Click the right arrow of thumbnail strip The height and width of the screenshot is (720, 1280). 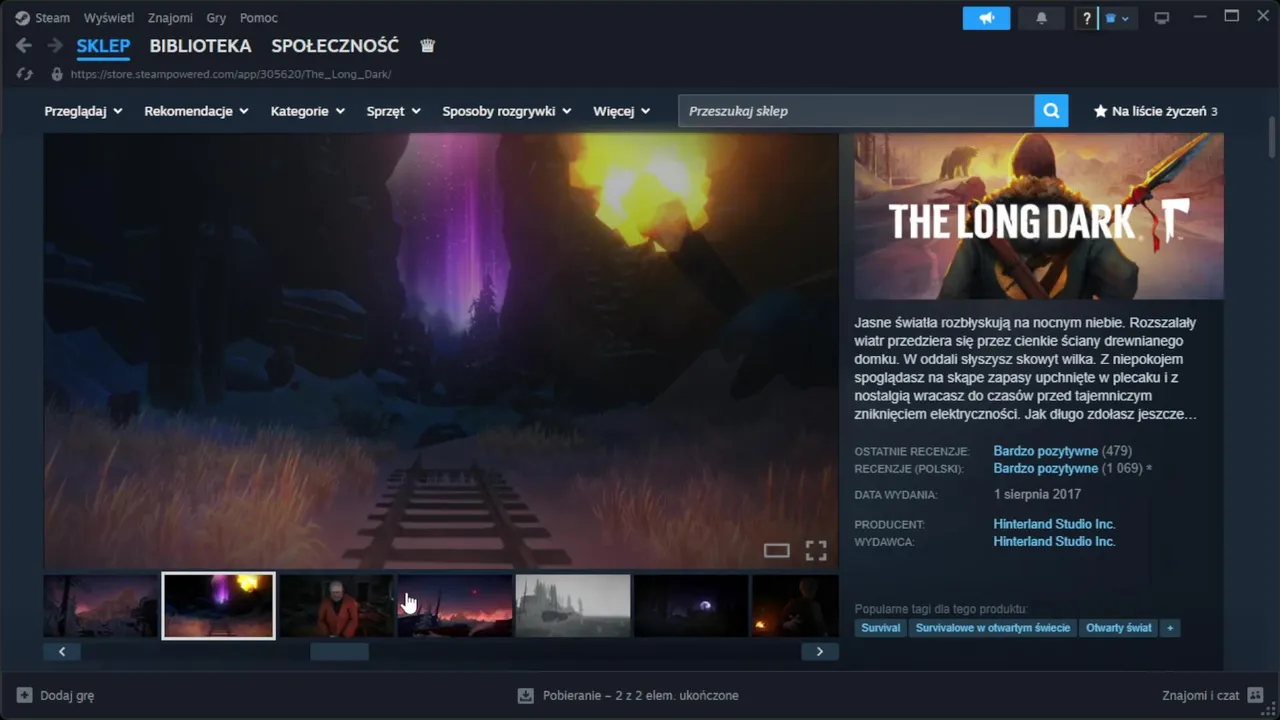820,651
